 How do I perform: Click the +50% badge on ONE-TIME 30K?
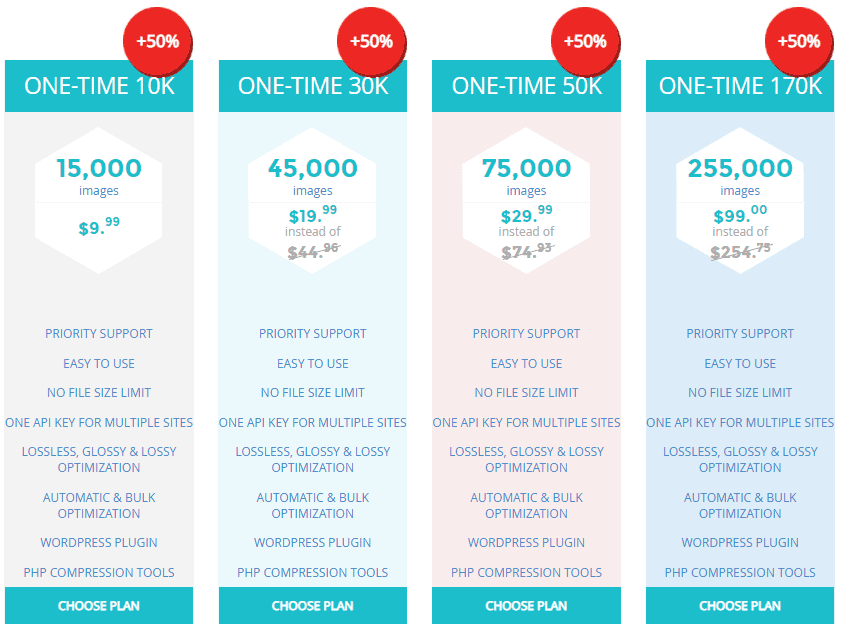pyautogui.click(x=371, y=42)
